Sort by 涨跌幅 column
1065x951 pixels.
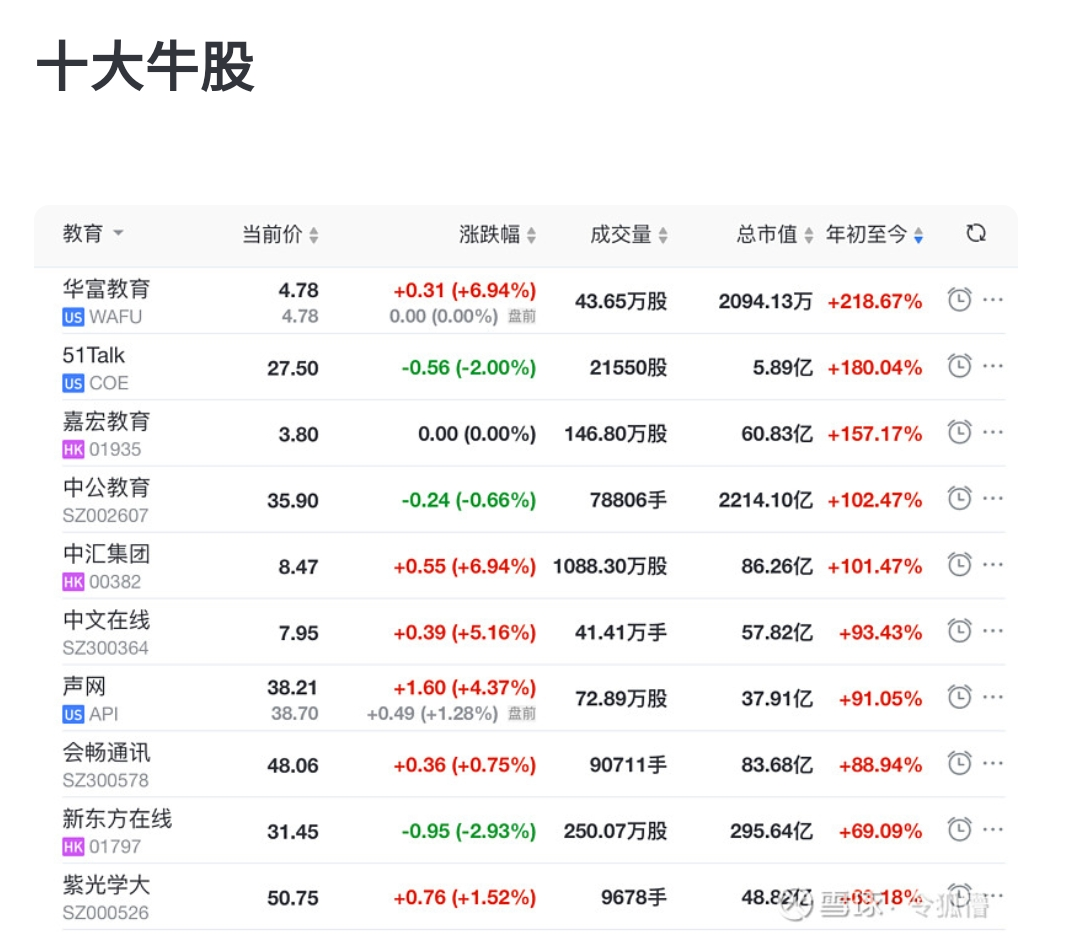pyautogui.click(x=498, y=234)
